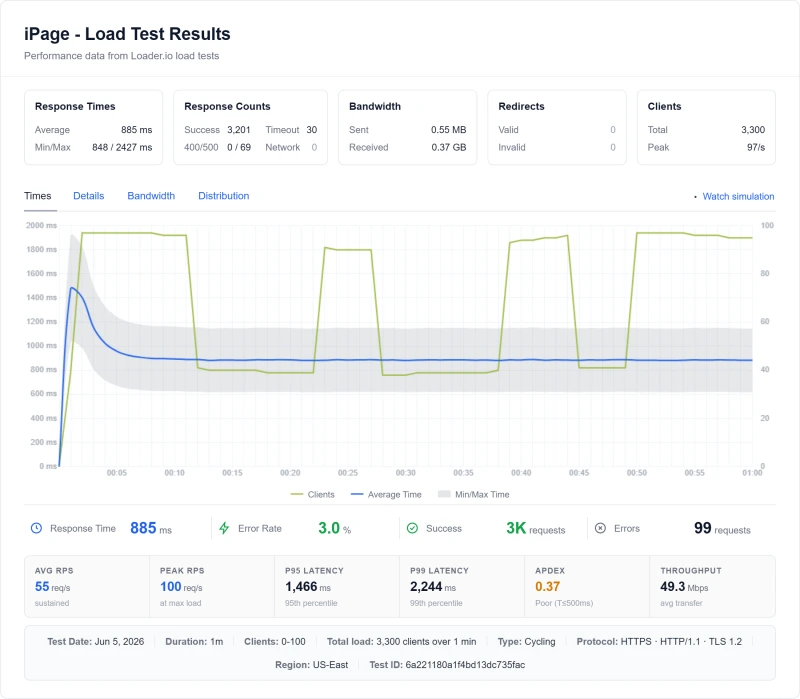Image resolution: width=800 pixels, height=699 pixels.
Task: Click the Test ID 6a221180a1f4bd13dc735fac
Action: [x=447, y=665]
